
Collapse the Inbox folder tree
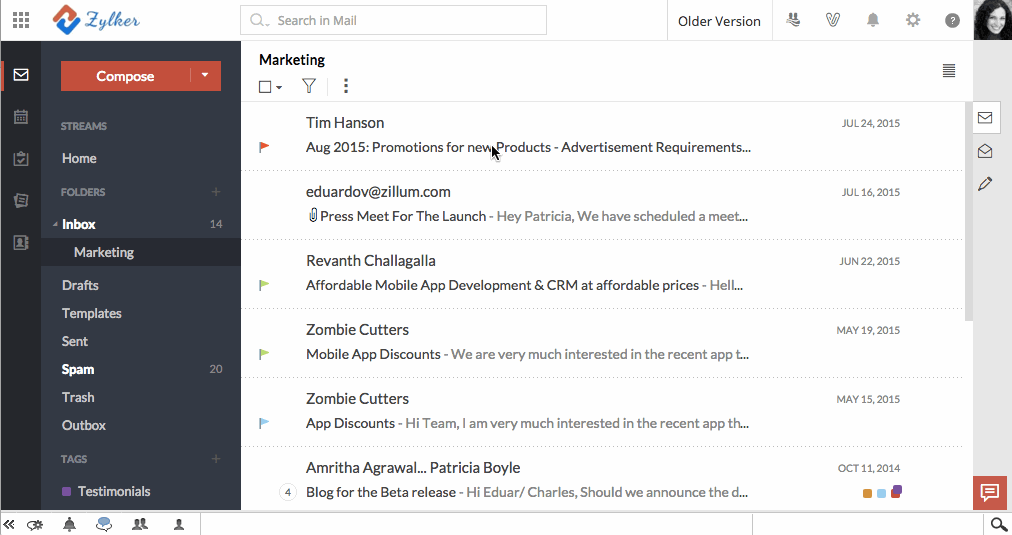pos(55,224)
